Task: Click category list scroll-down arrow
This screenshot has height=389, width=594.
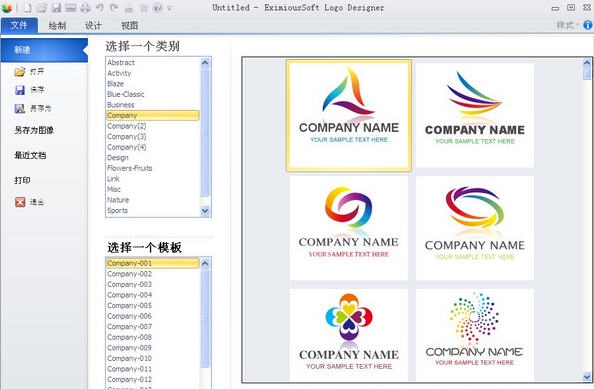Action: tap(205, 211)
